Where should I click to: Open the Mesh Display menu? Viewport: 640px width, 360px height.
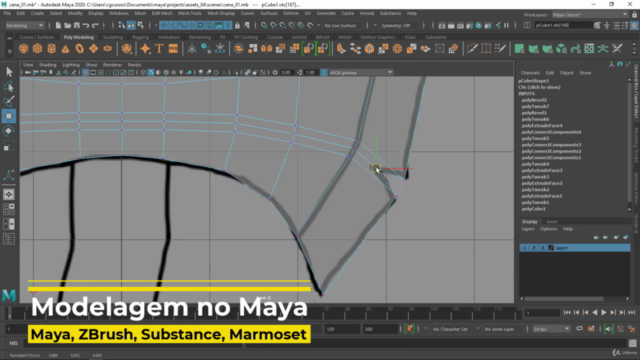click(x=221, y=13)
